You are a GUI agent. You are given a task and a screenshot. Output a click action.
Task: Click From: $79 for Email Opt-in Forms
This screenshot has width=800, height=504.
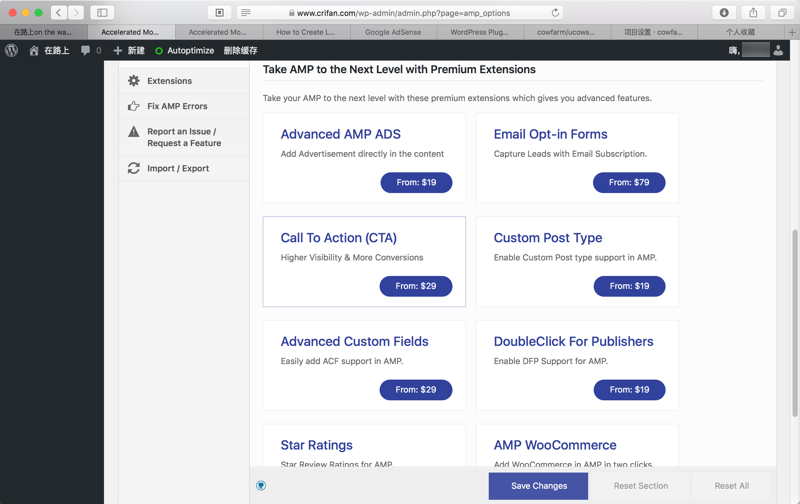[629, 183]
